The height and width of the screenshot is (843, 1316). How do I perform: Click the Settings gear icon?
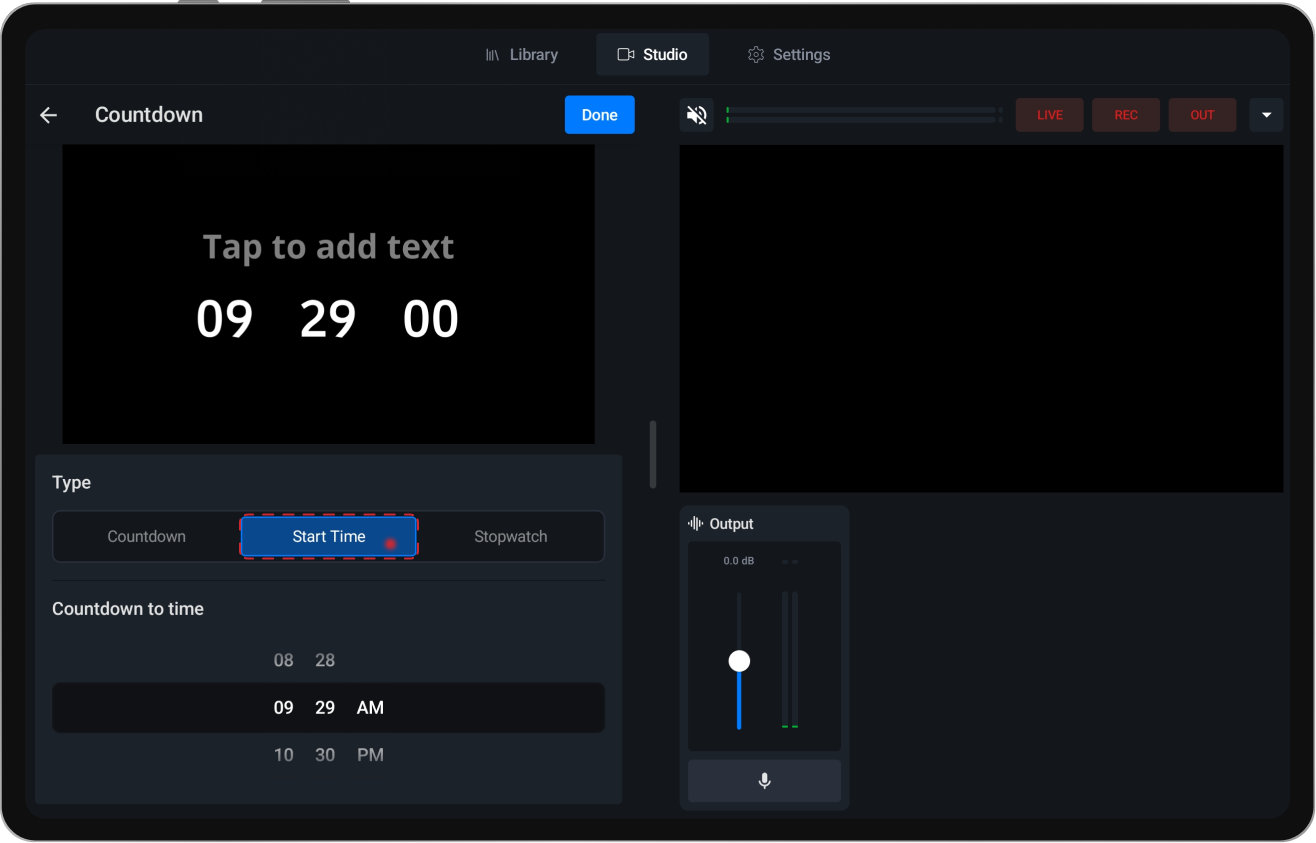click(756, 54)
